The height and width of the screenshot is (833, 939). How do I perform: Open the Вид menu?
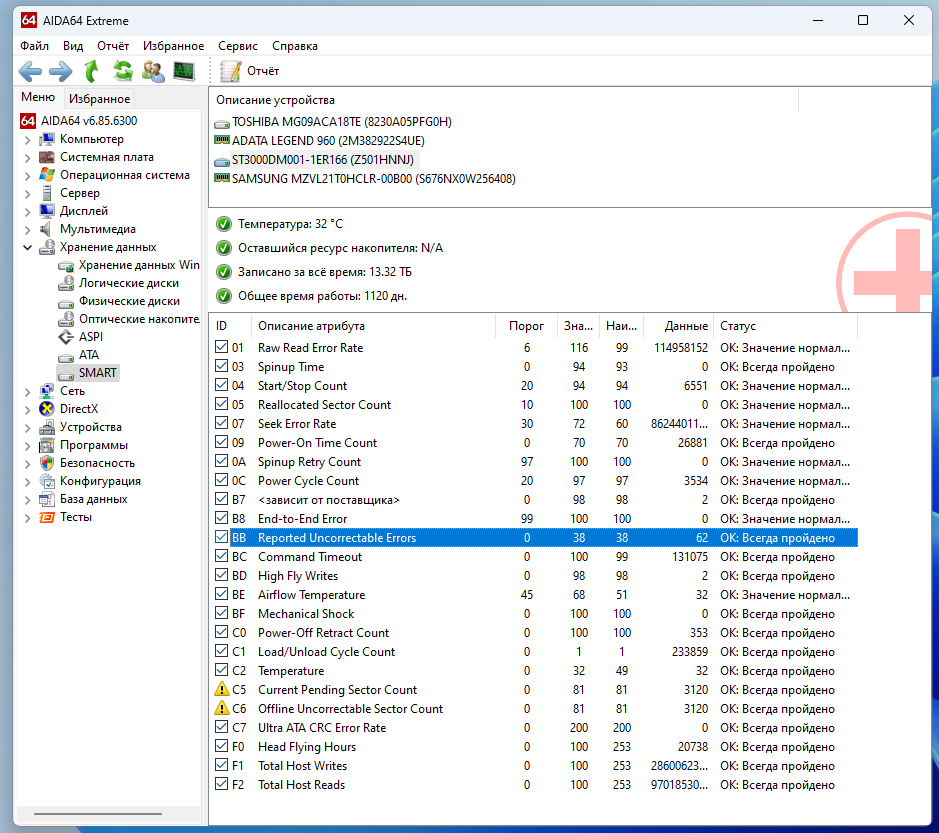pyautogui.click(x=73, y=46)
